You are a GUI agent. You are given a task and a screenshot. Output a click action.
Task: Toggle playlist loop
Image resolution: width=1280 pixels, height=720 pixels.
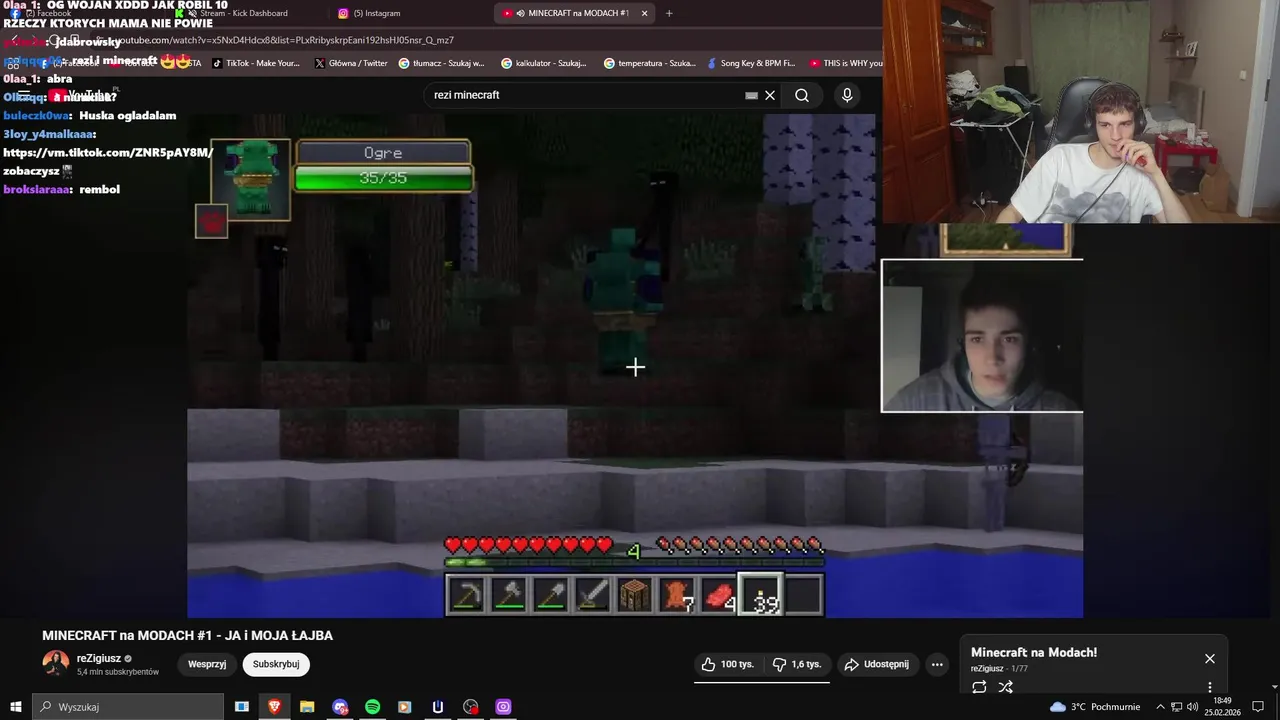[979, 687]
